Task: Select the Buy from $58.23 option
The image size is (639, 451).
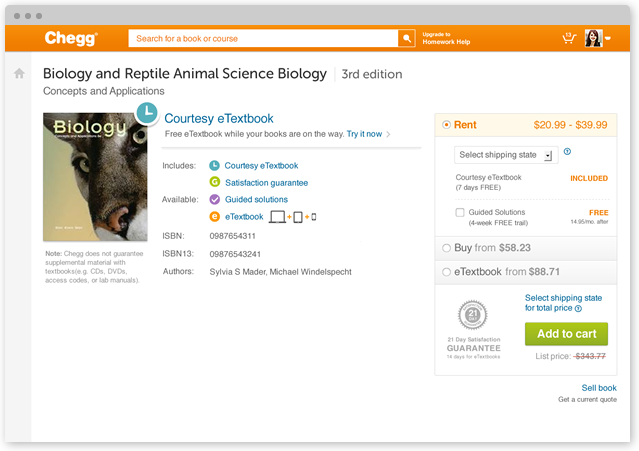Action: click(x=446, y=248)
